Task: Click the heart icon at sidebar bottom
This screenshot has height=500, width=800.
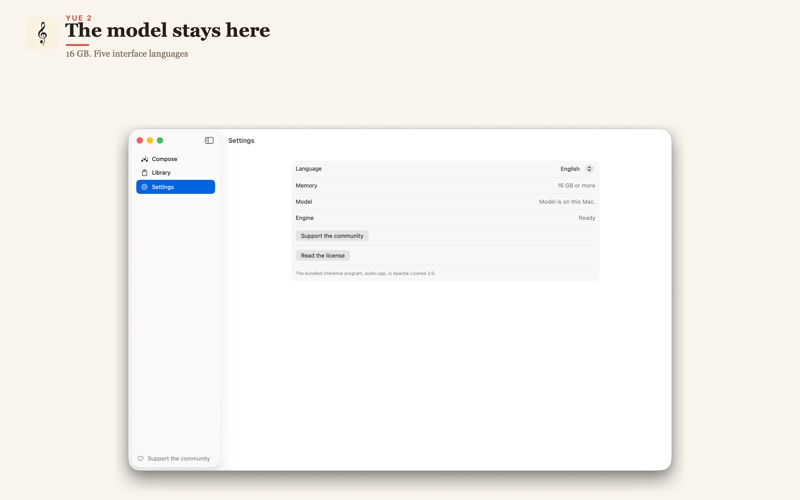Action: pyautogui.click(x=141, y=459)
